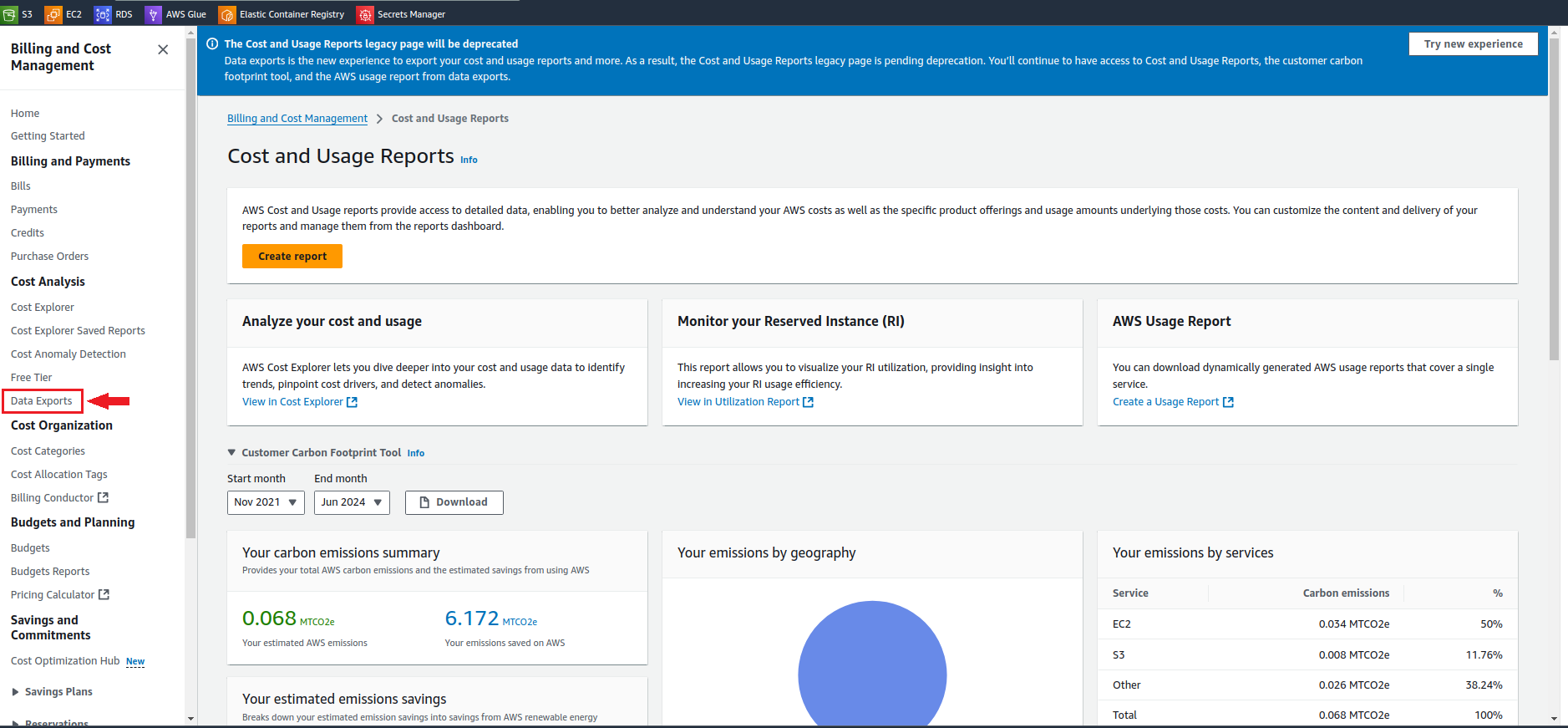
Task: Collapse the Customer Carbon Footprint Tool section
Action: coord(231,453)
